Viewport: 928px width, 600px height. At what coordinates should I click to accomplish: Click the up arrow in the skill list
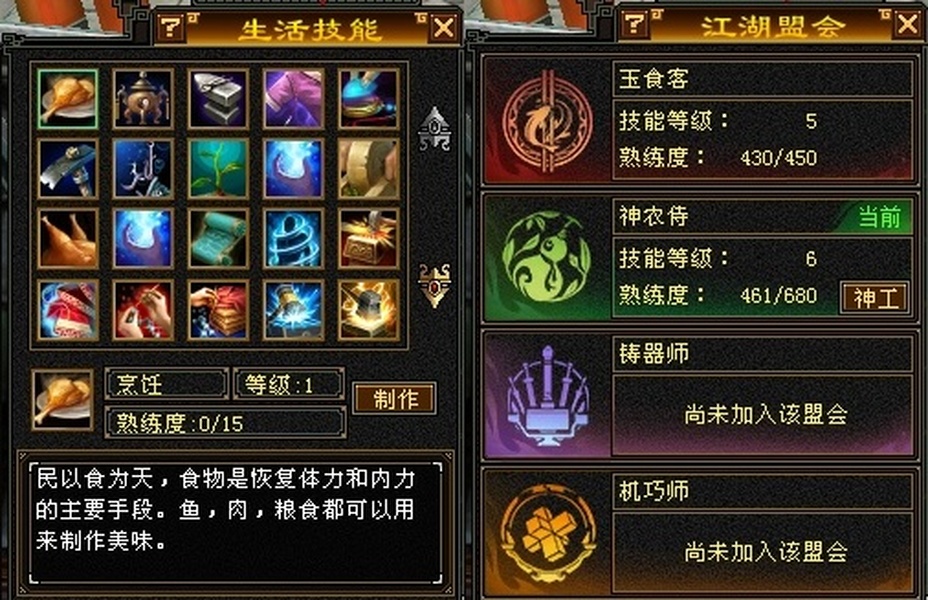pyautogui.click(x=435, y=128)
